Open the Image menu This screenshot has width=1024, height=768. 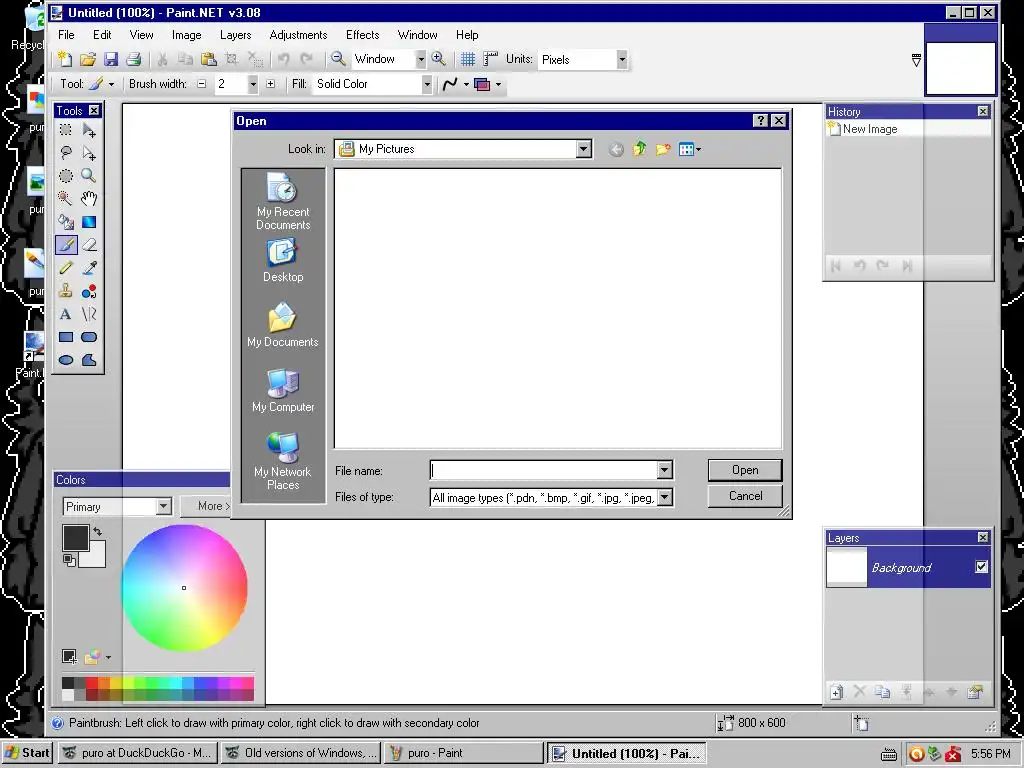(x=186, y=35)
